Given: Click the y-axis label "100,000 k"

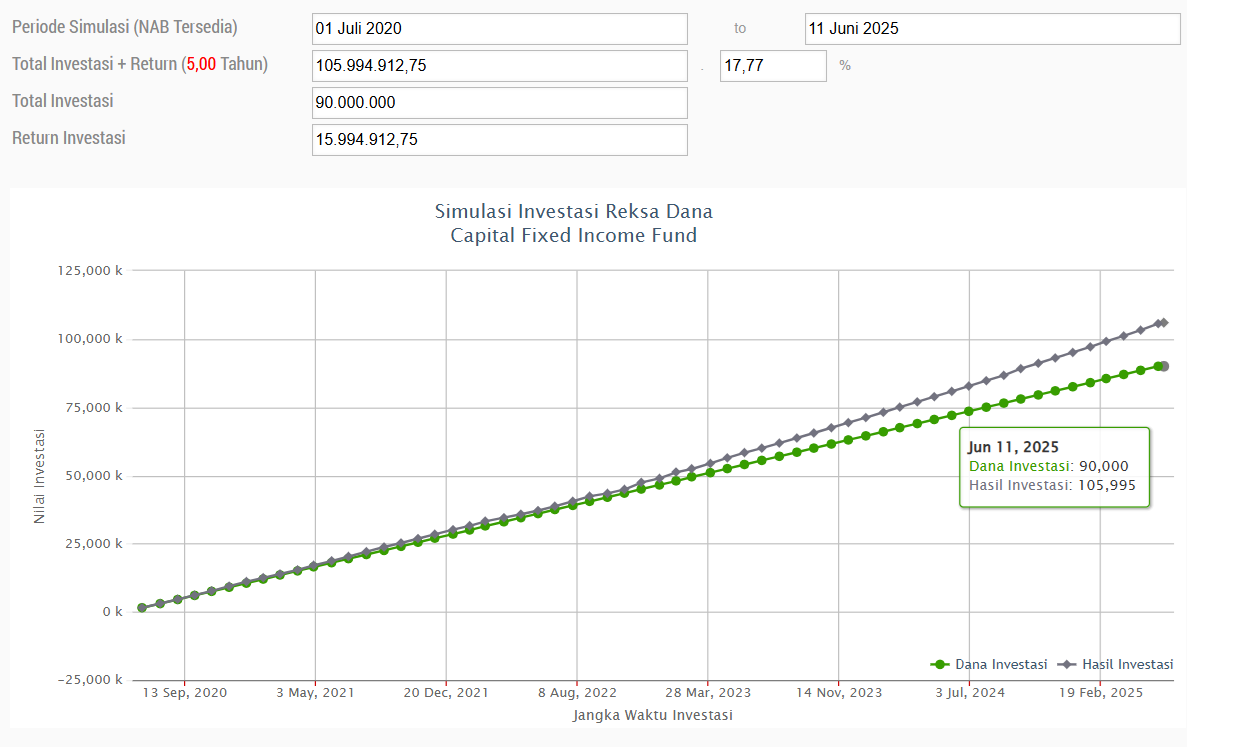Looking at the screenshot, I should (x=91, y=339).
